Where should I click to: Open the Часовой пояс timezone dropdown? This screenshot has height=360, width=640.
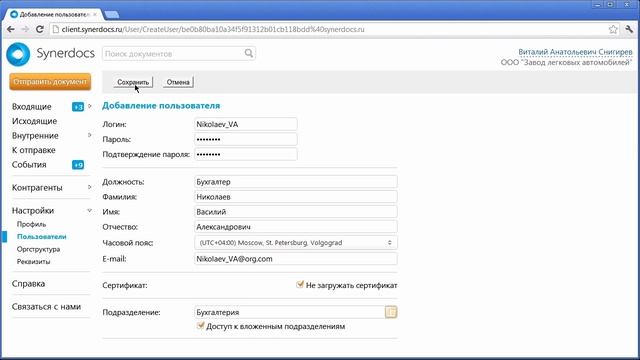click(x=296, y=242)
